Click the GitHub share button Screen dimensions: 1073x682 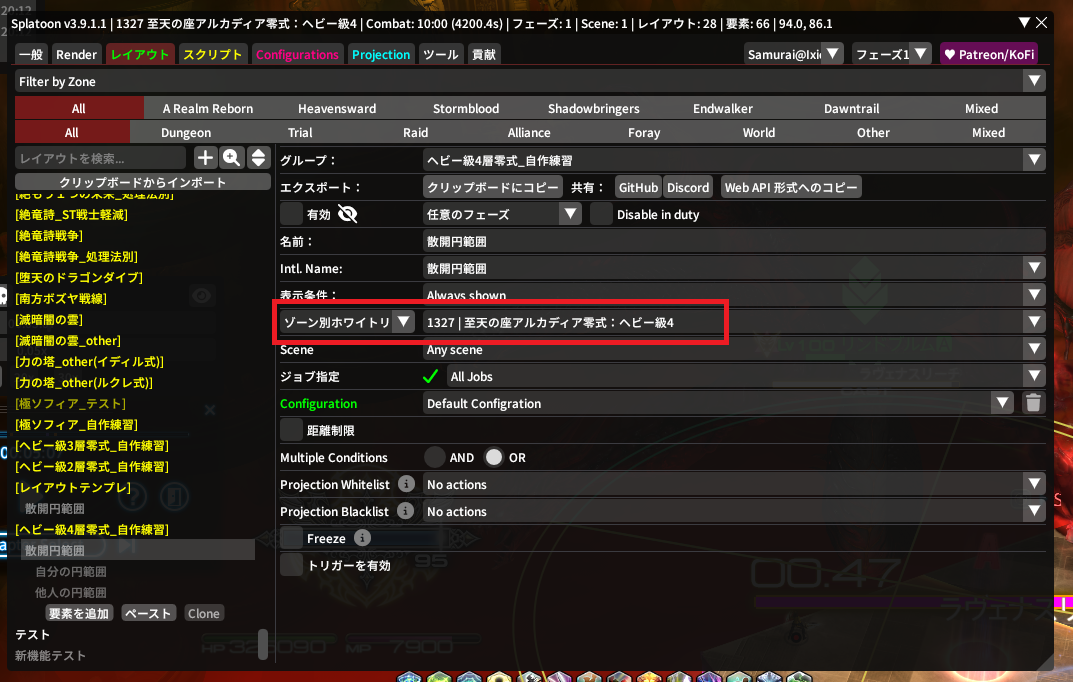[x=638, y=187]
